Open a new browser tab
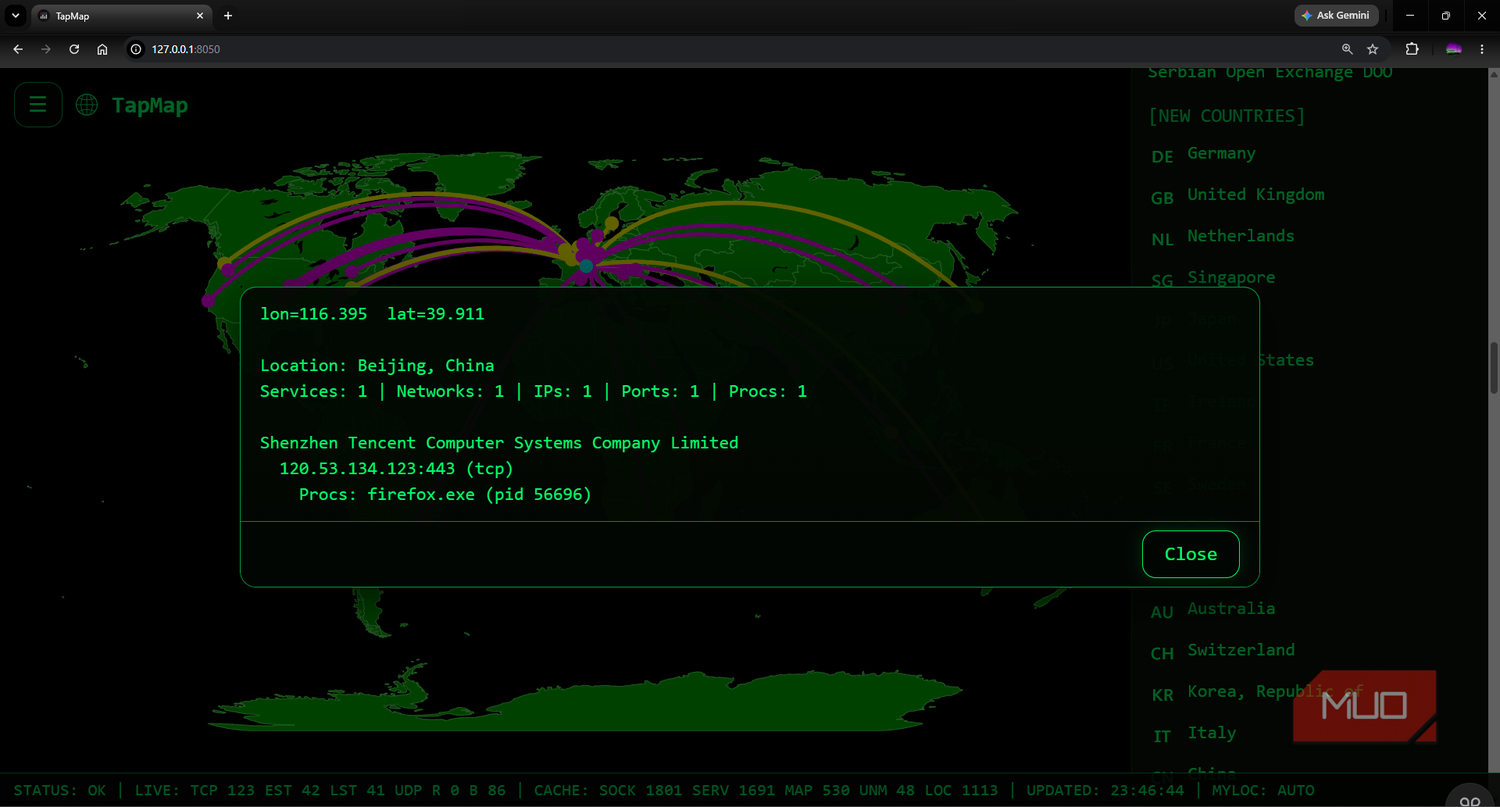Screen dimensions: 1500x807 click(228, 16)
